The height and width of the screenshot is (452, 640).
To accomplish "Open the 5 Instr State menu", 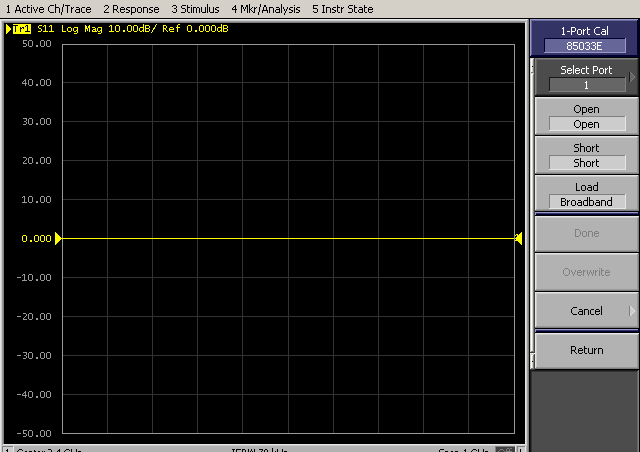I will pos(342,9).
